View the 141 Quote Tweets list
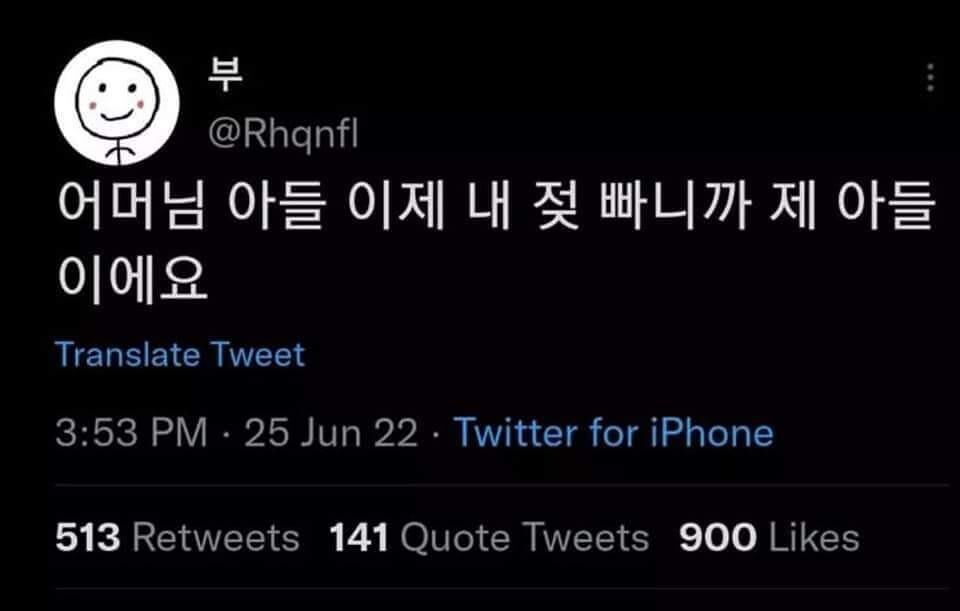 click(x=489, y=538)
